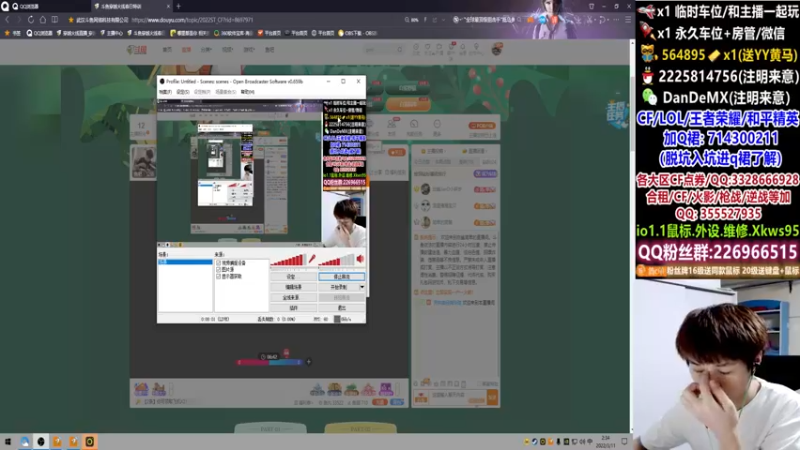This screenshot has width=800, height=450.
Task: Expand the 游戏 dropdown in Douyu navigation
Action: click(x=249, y=50)
